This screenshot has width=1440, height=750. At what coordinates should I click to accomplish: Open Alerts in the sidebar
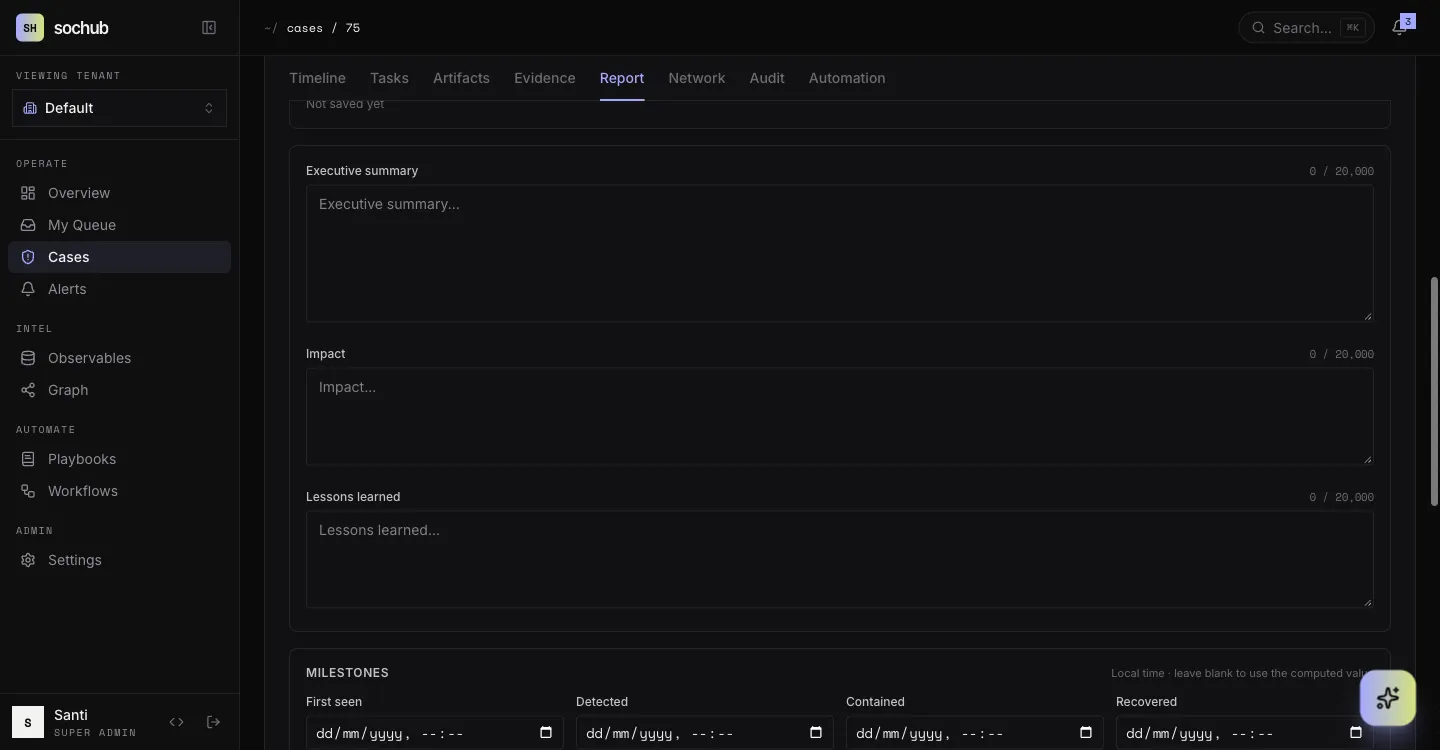[119, 289]
